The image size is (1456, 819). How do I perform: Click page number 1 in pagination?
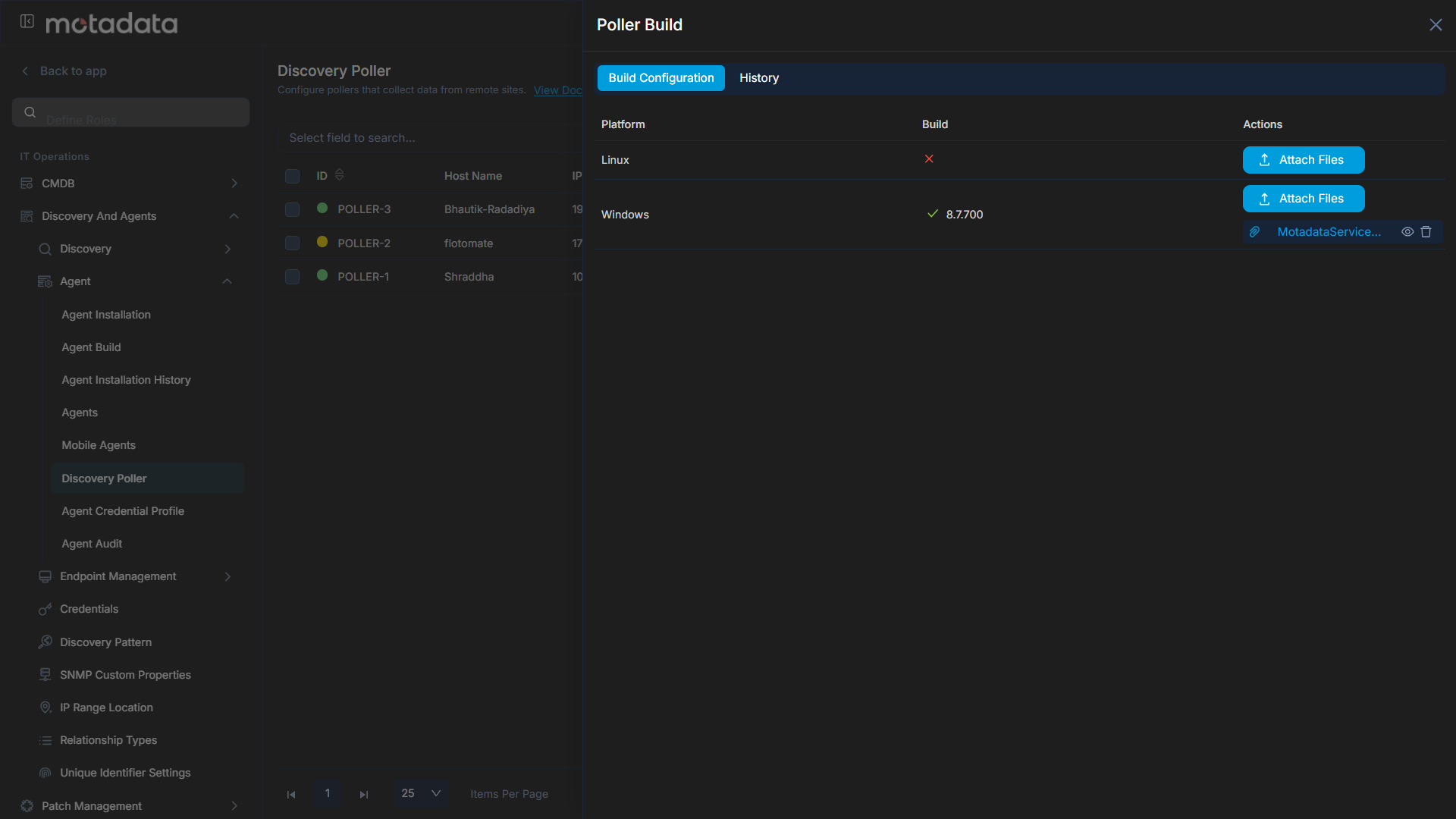point(328,793)
